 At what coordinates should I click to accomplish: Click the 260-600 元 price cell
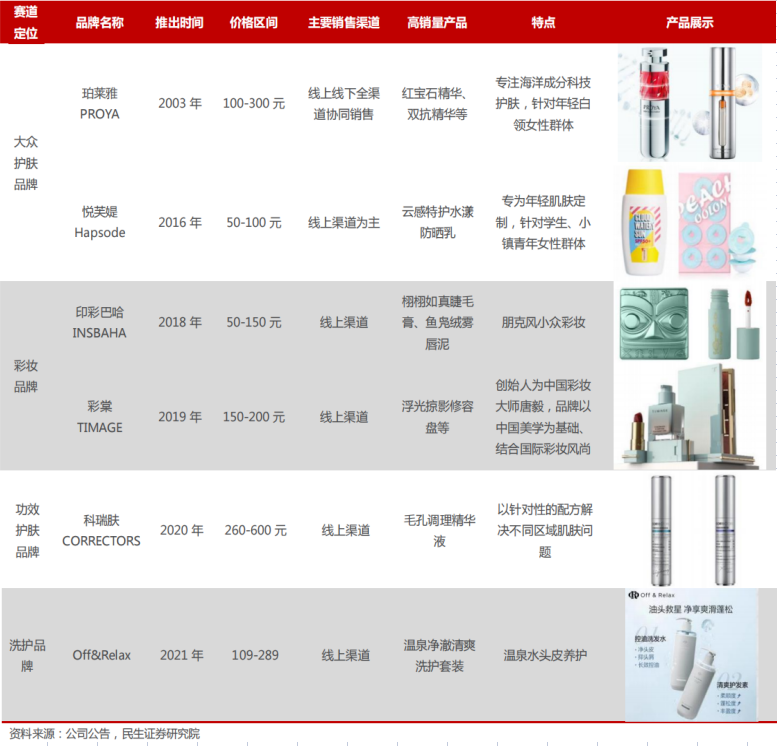click(x=256, y=530)
